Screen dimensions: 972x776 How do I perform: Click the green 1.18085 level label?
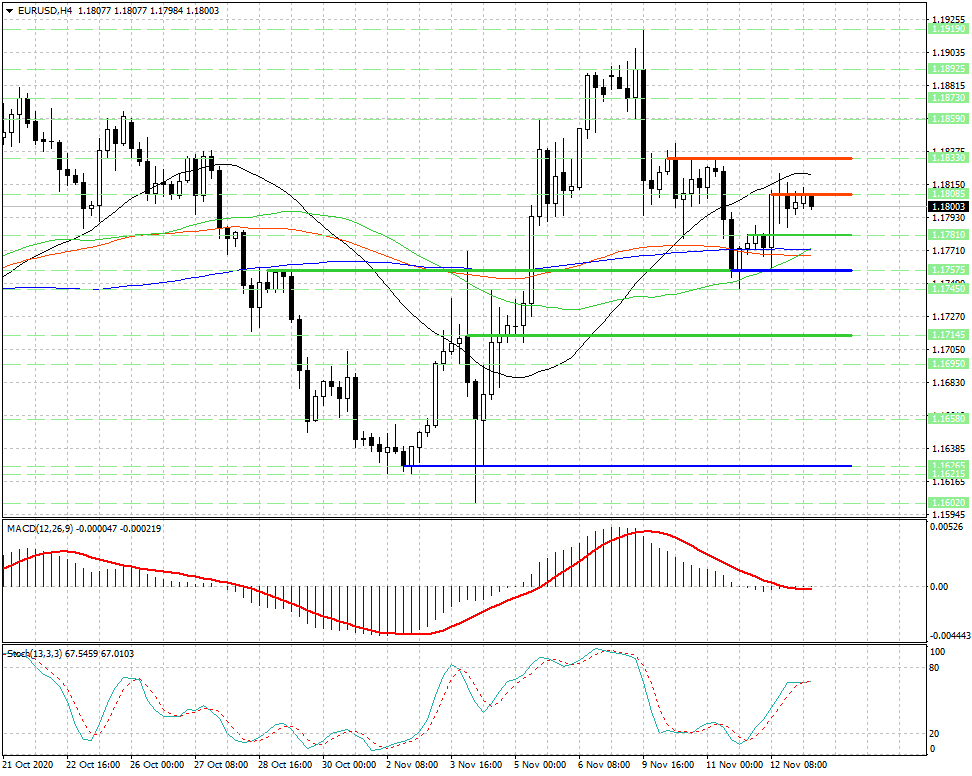point(948,194)
